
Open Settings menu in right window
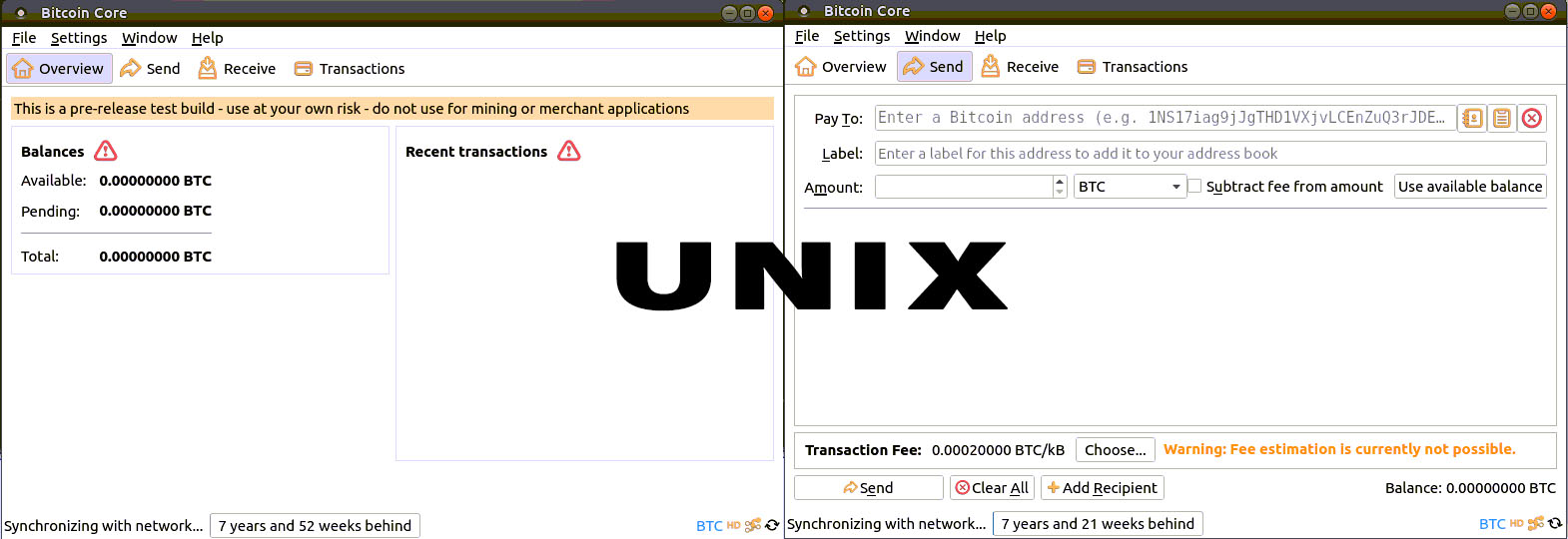[x=862, y=36]
